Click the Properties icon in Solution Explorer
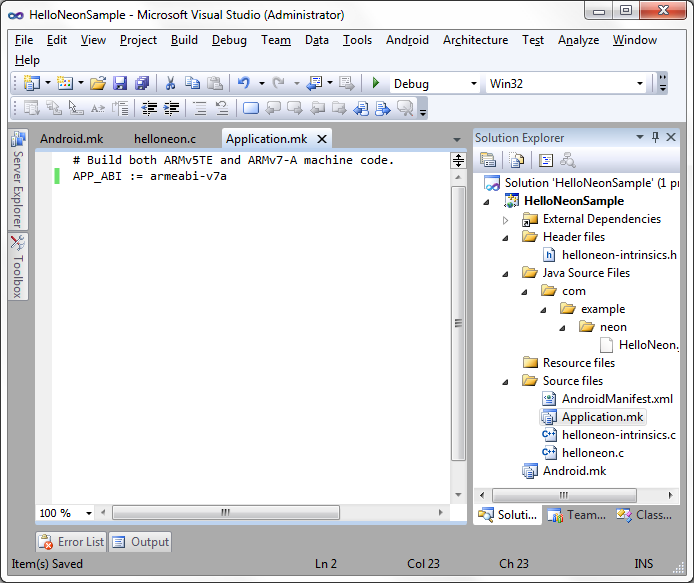694x583 pixels. coord(488,160)
